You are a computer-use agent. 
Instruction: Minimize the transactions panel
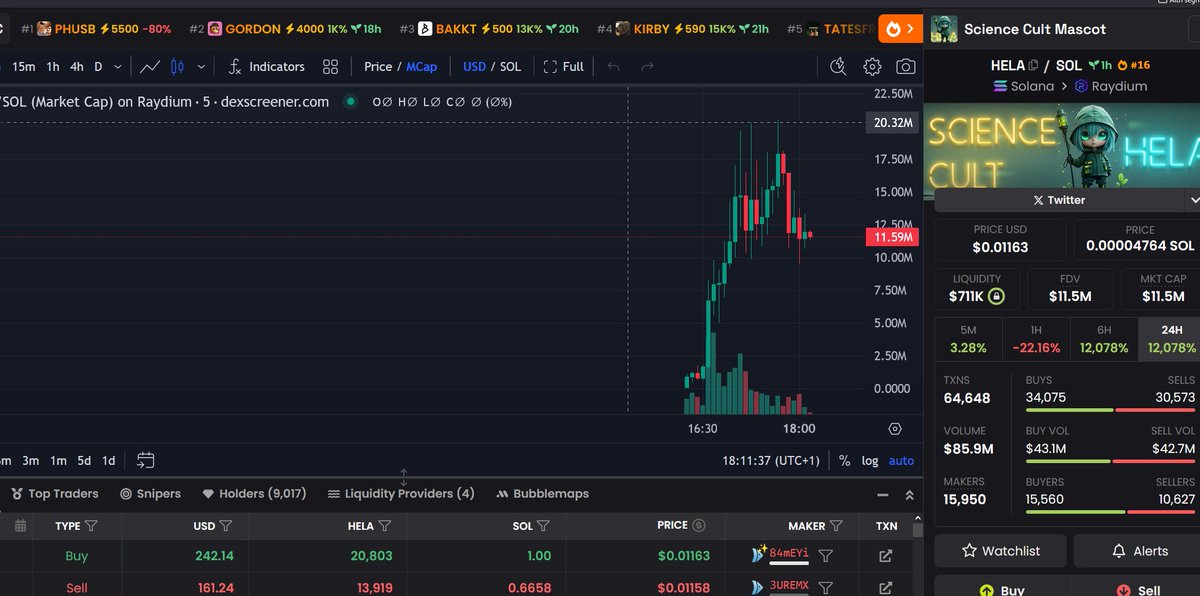point(882,494)
